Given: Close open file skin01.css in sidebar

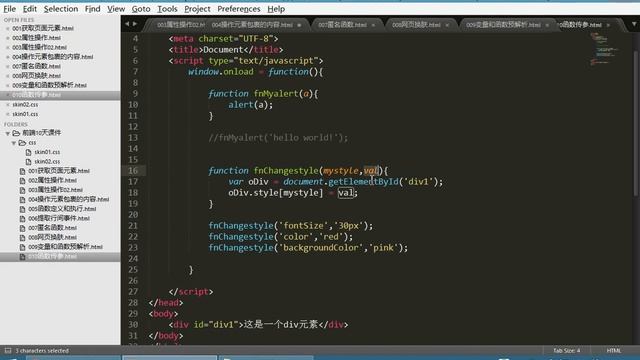Looking at the screenshot, I should tap(7, 114).
